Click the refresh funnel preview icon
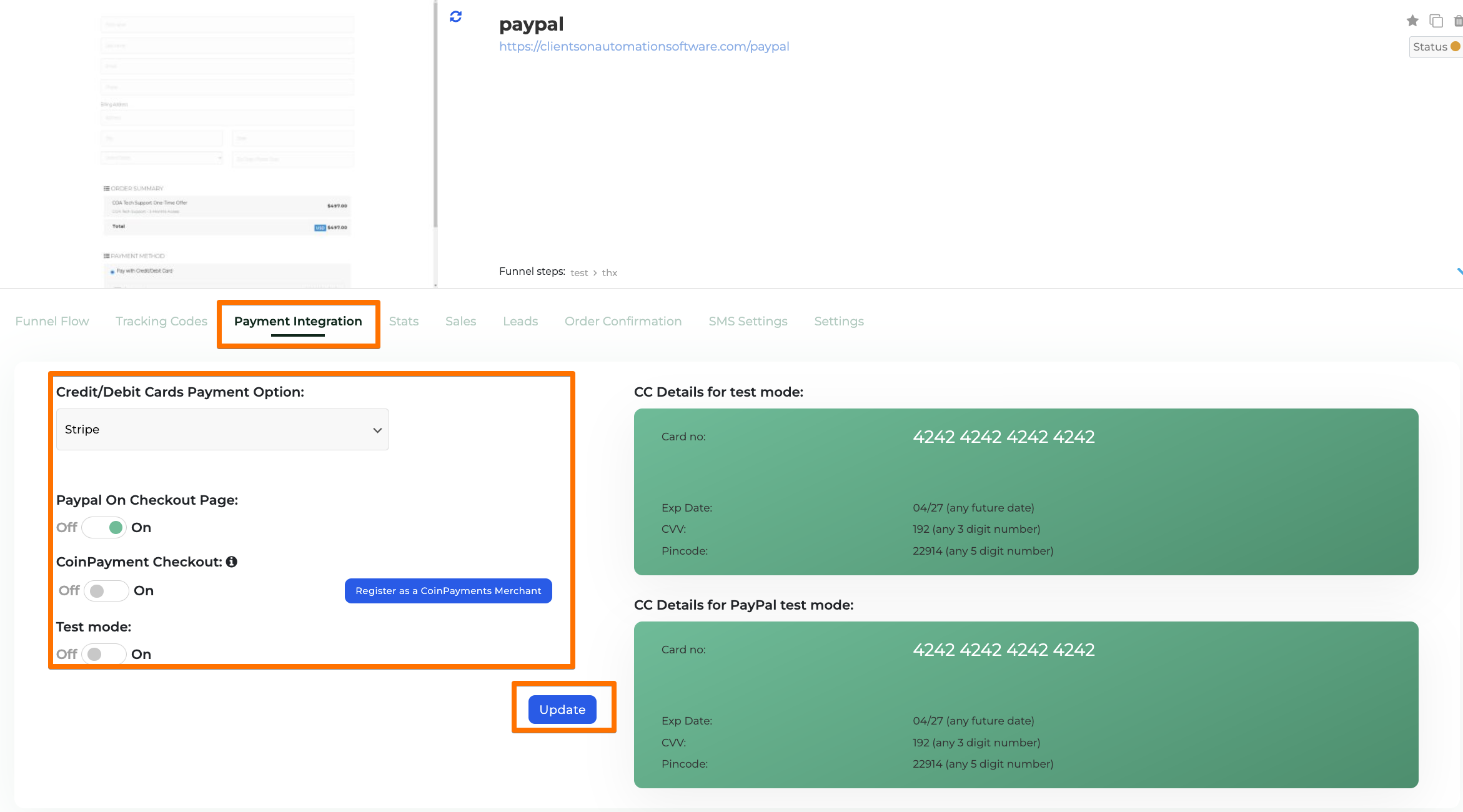The height and width of the screenshot is (812, 1463). pyautogui.click(x=455, y=17)
